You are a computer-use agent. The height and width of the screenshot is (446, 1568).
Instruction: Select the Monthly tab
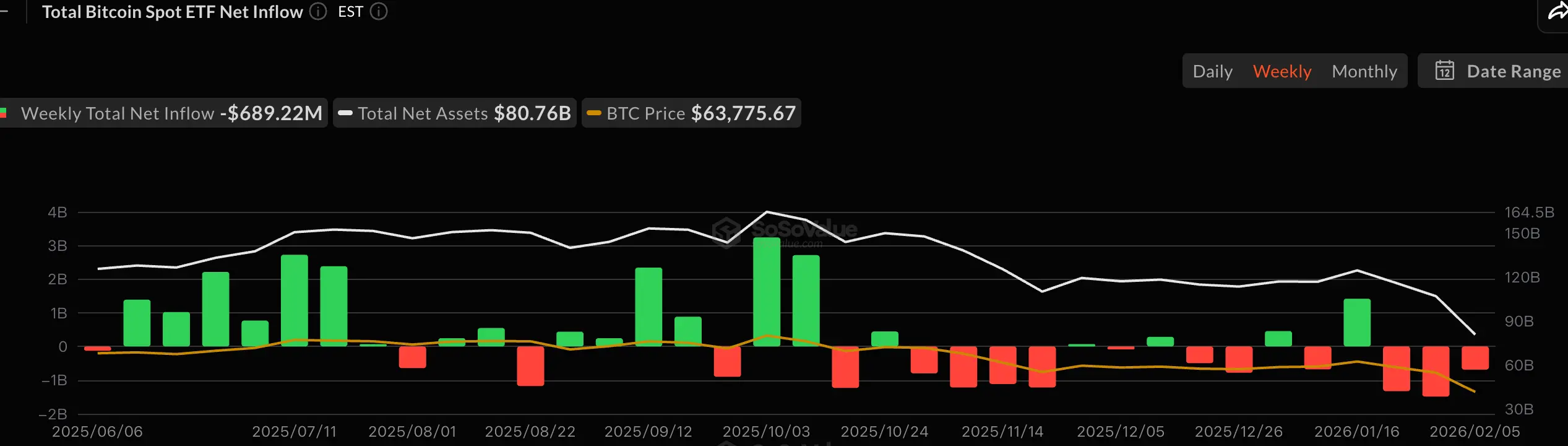pyautogui.click(x=1364, y=71)
